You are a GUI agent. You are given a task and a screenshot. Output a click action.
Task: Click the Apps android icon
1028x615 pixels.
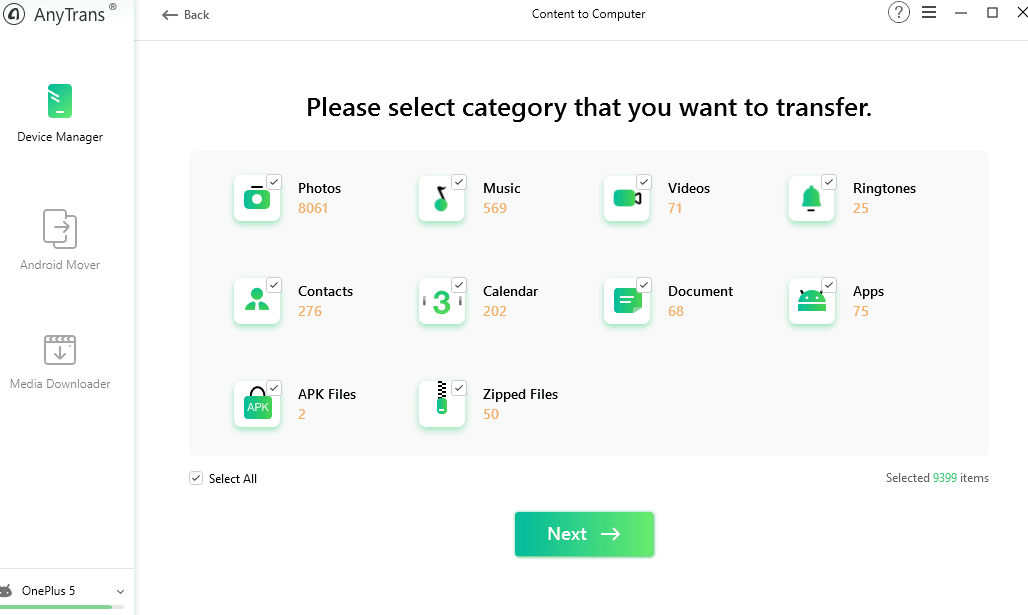tap(811, 302)
